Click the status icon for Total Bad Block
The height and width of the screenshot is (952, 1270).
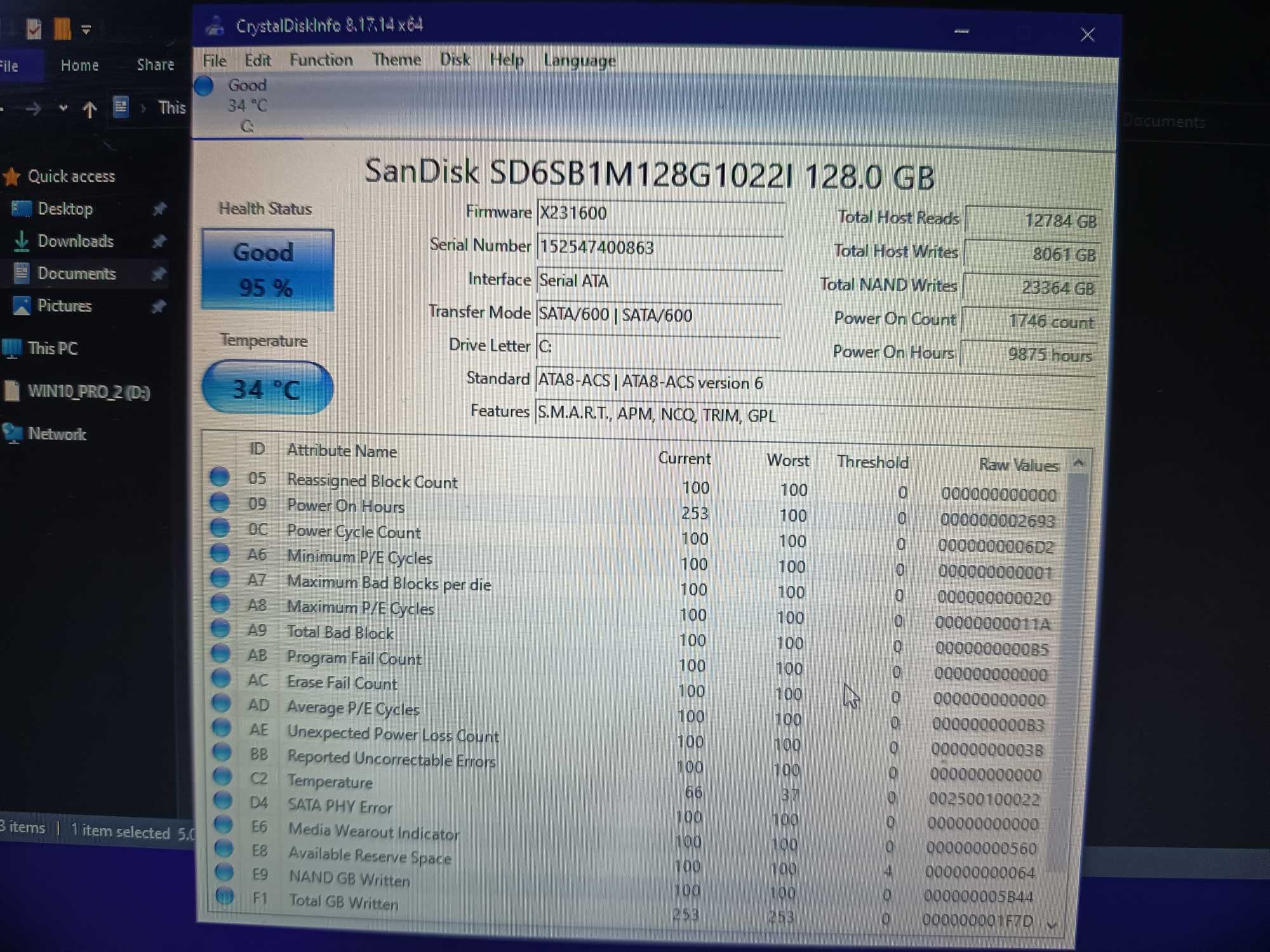(220, 628)
